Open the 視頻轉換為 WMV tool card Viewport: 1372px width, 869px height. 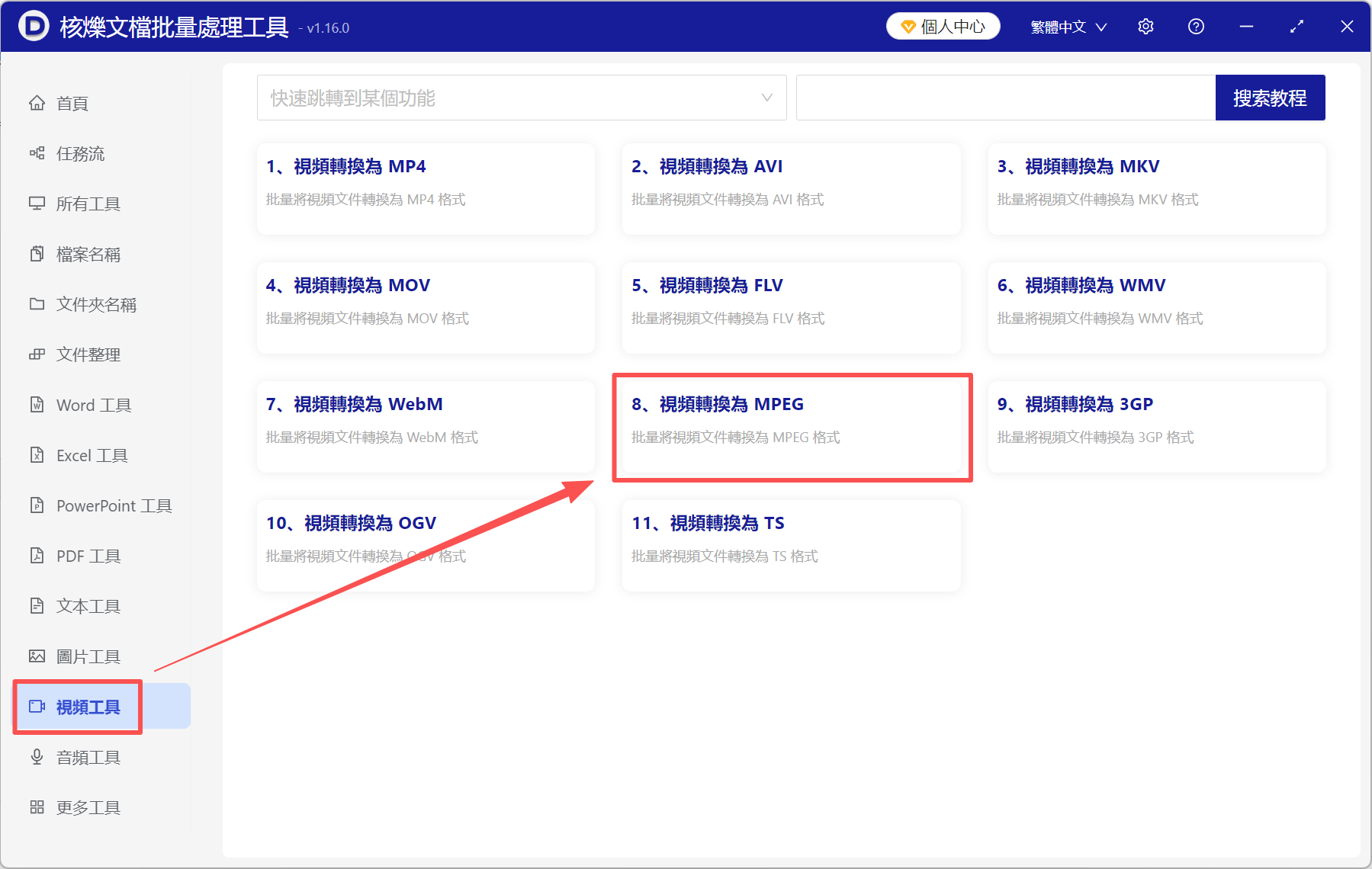point(1157,308)
